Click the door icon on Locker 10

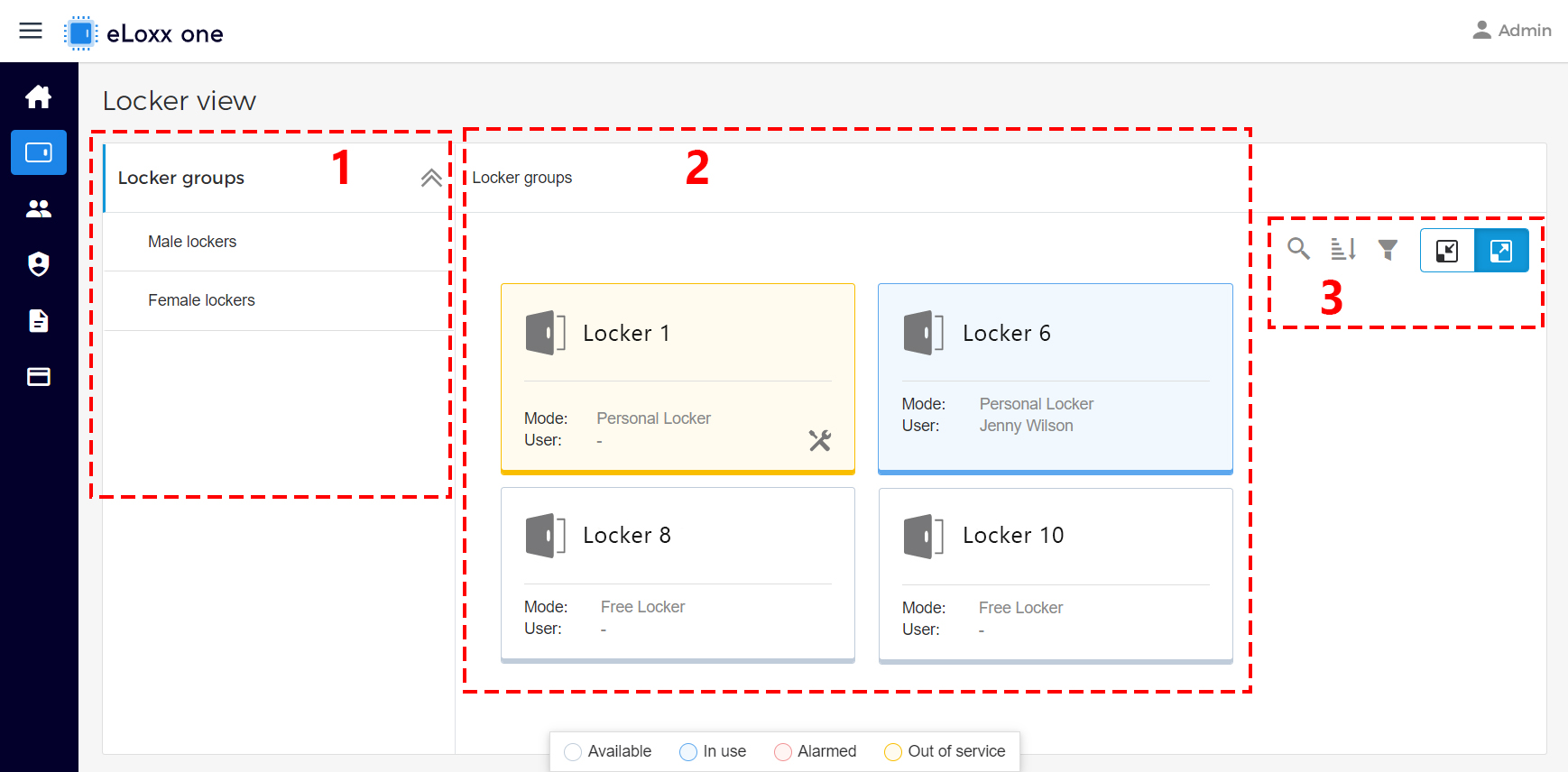(924, 537)
